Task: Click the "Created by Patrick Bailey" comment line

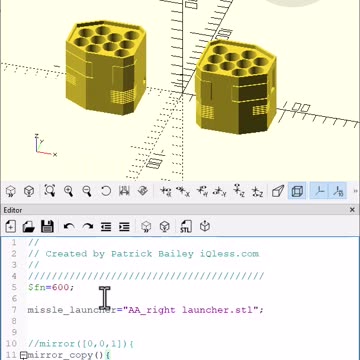Action: click(143, 254)
